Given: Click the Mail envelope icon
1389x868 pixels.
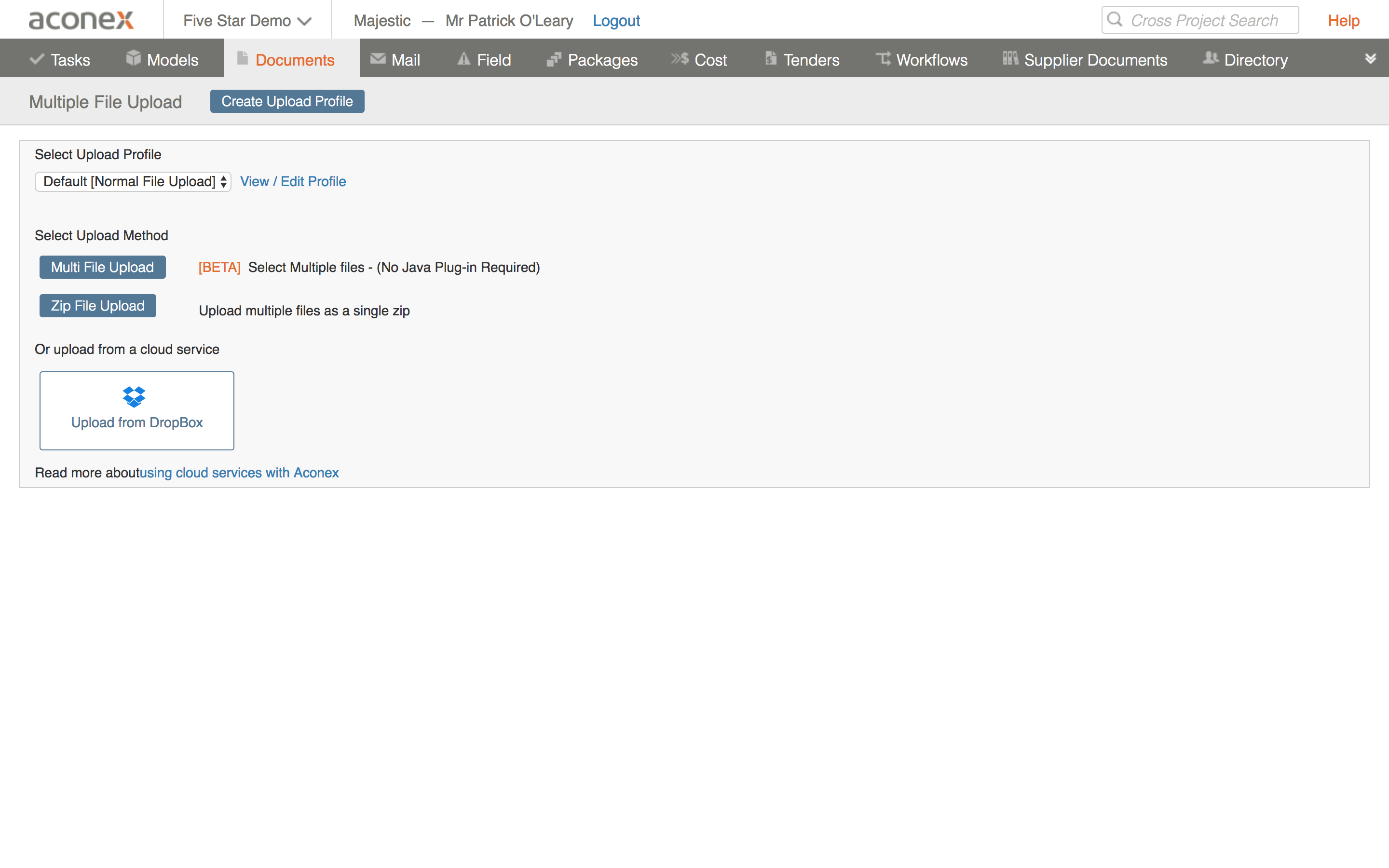Looking at the screenshot, I should click(378, 58).
